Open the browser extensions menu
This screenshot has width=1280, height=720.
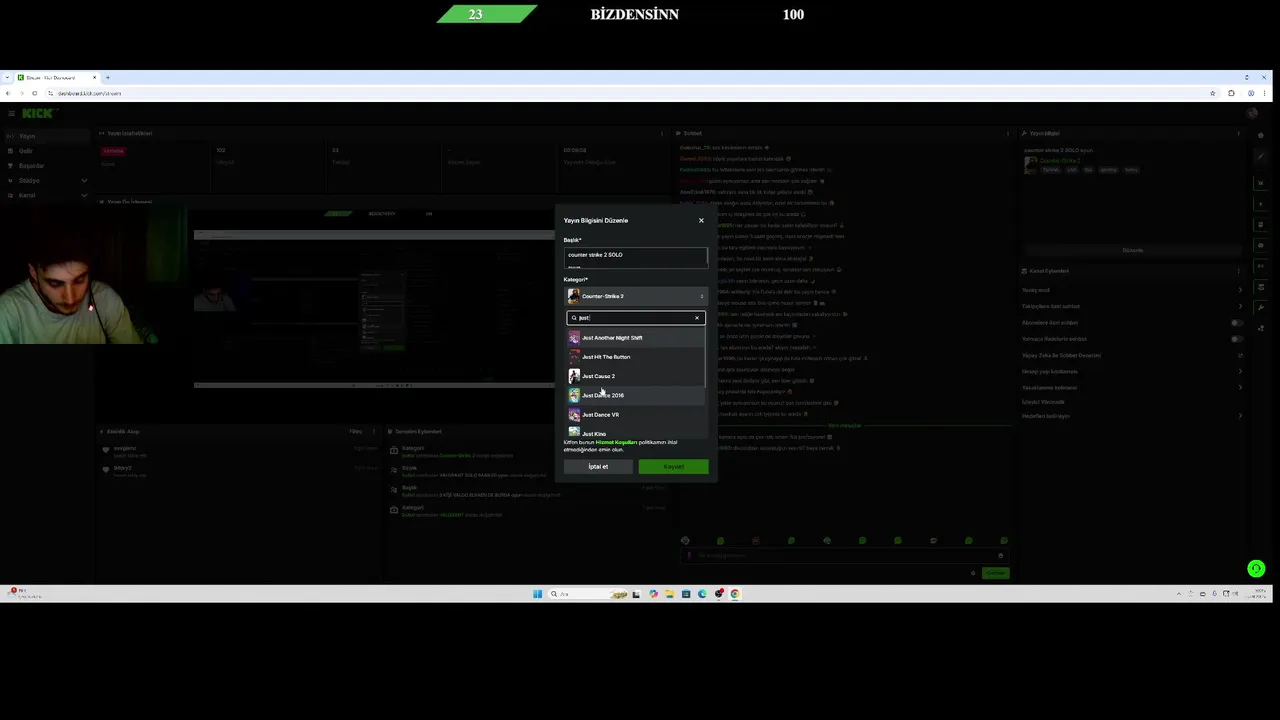click(x=1231, y=93)
